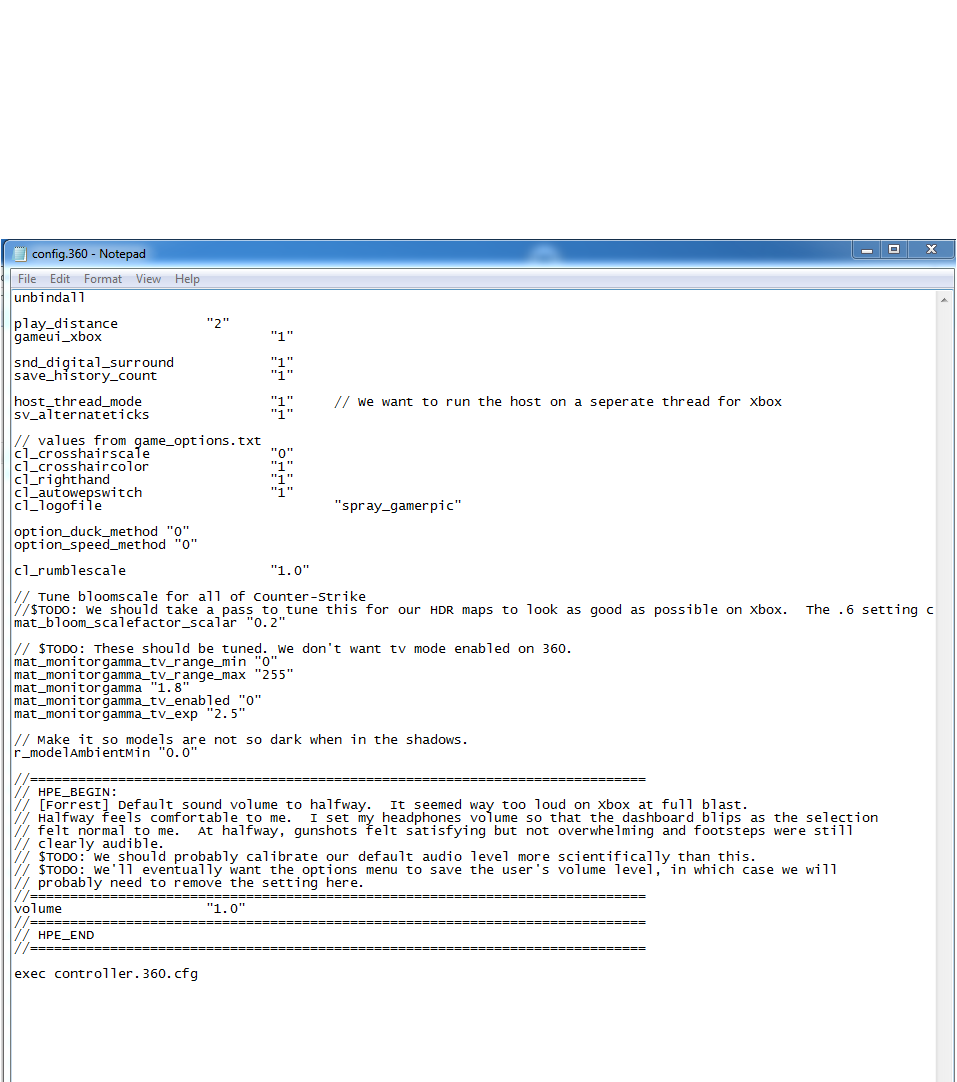
Task: Click on the "spray_gamerpic" value text
Action: 397,506
